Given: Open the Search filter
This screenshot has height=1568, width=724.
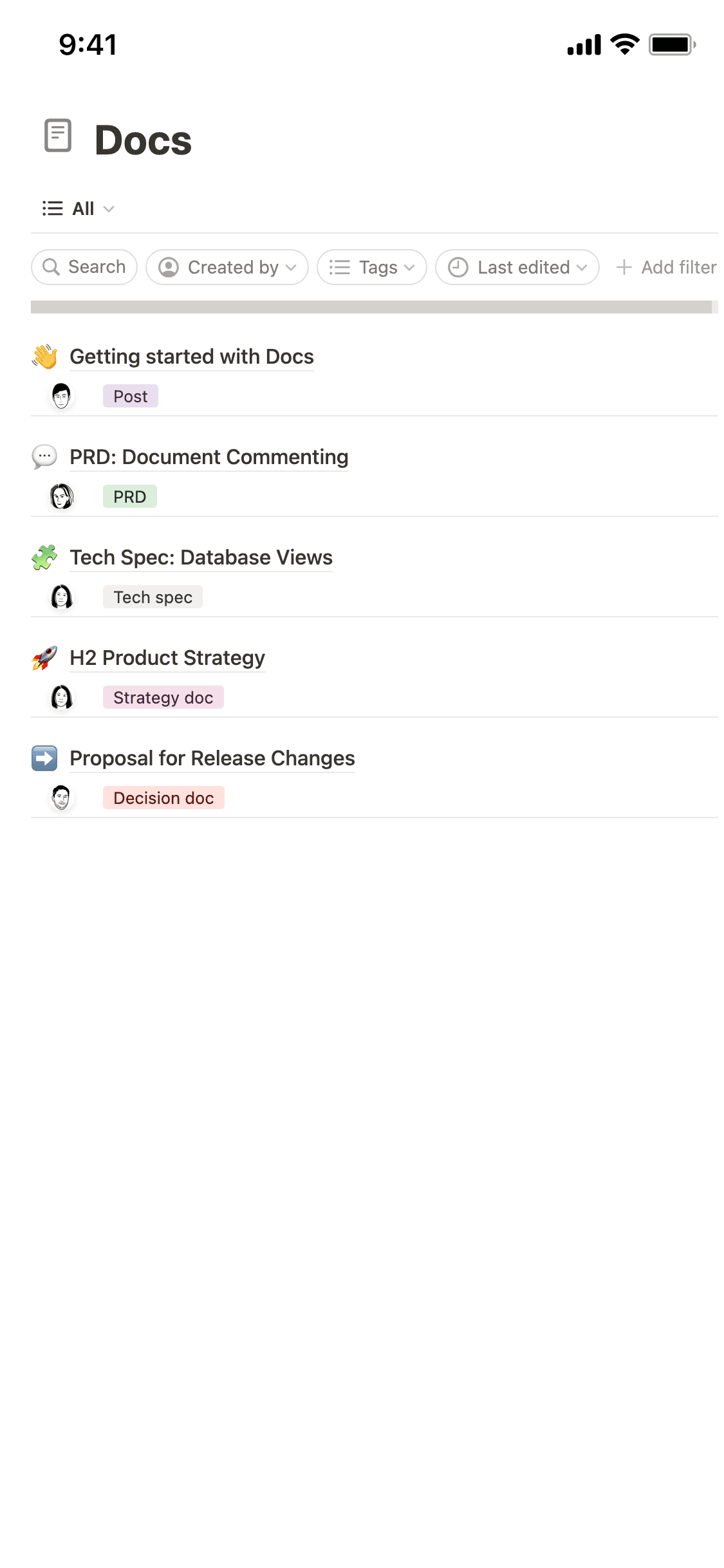Looking at the screenshot, I should point(84,266).
